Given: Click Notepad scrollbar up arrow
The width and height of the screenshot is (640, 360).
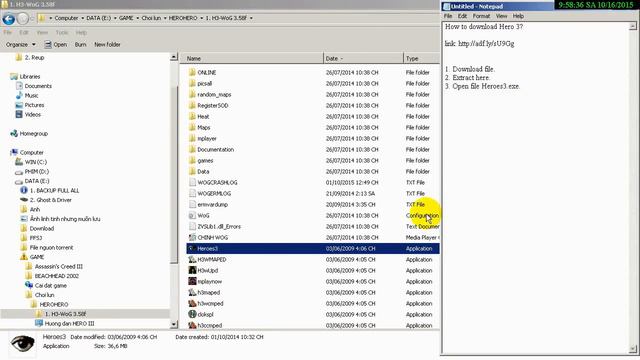Looking at the screenshot, I should pos(633,26).
